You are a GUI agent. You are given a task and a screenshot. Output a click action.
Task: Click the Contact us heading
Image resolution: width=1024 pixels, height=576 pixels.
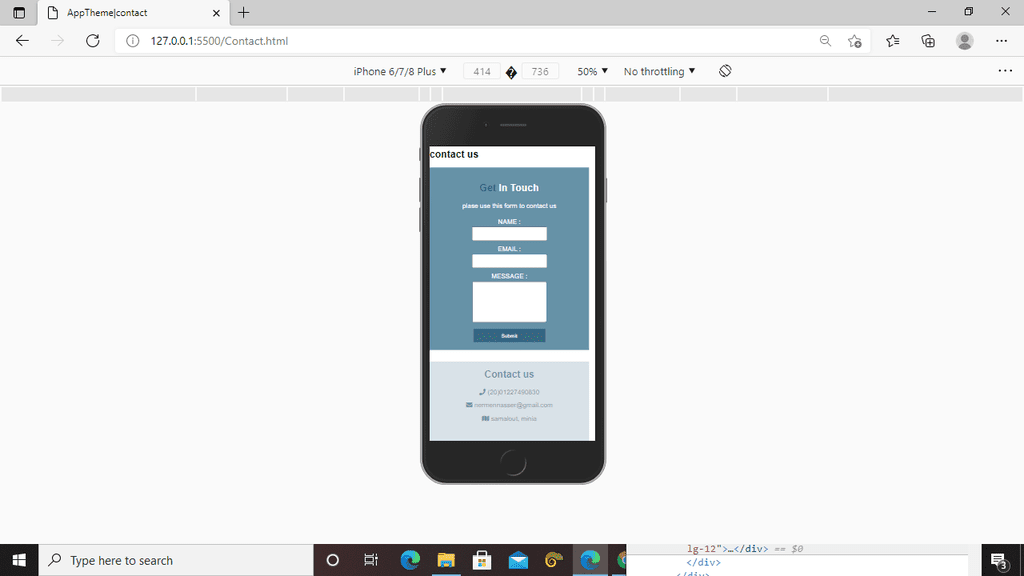509,374
